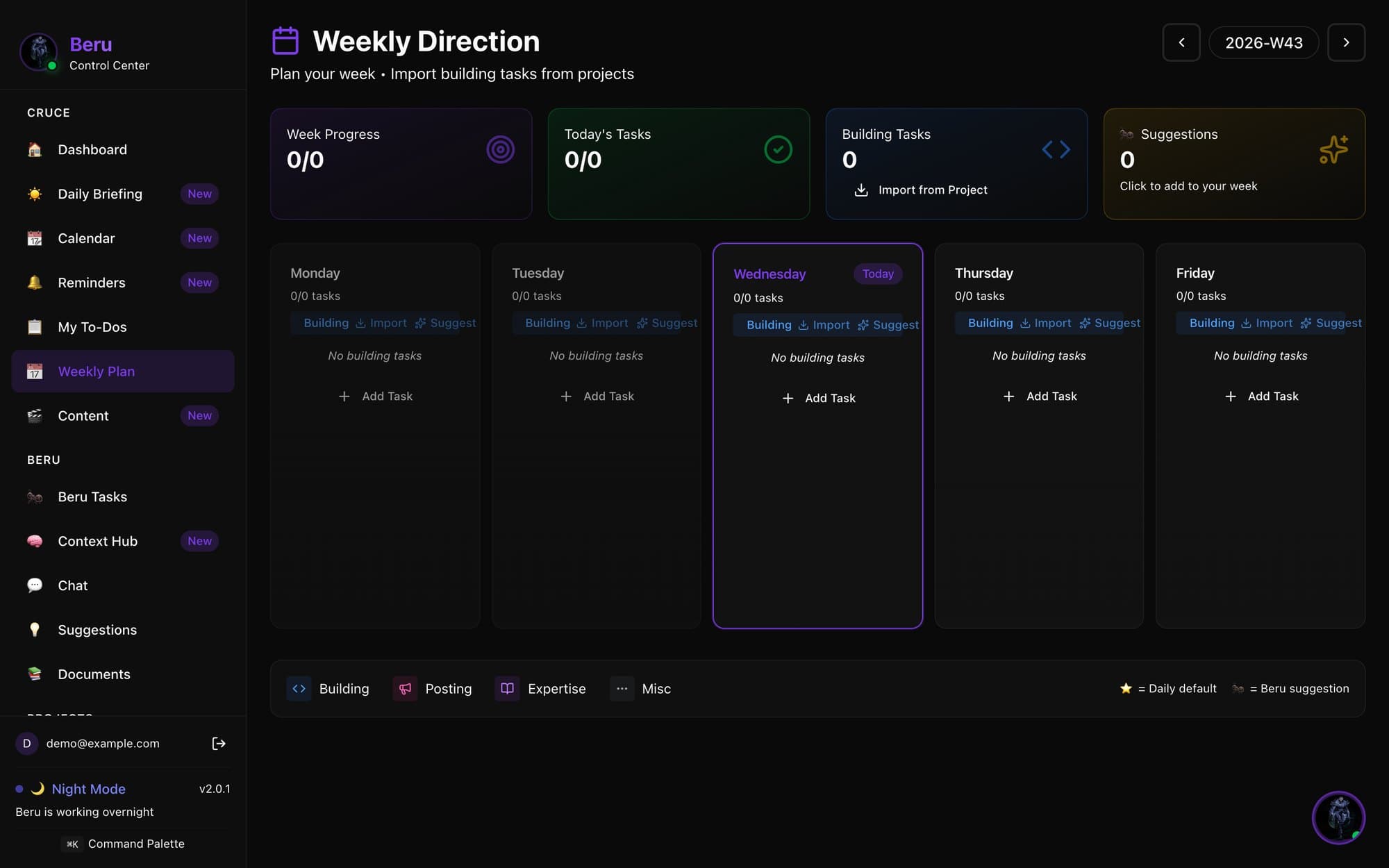Click the Week Progress card

pyautogui.click(x=401, y=164)
